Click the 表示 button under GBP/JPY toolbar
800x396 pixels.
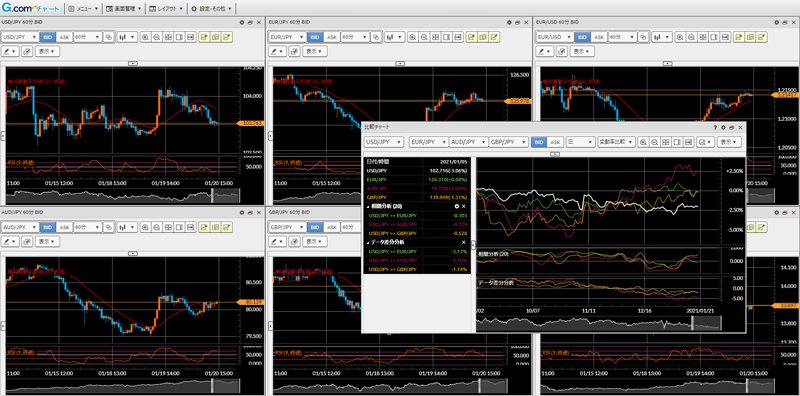[x=315, y=241]
